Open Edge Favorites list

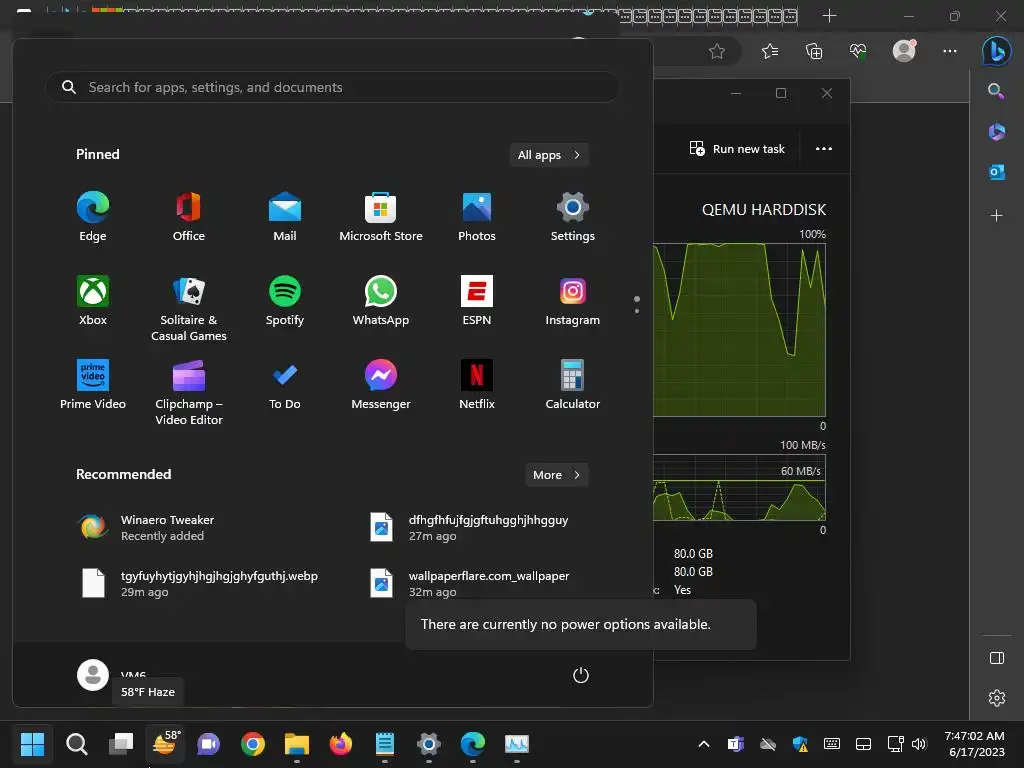[770, 51]
